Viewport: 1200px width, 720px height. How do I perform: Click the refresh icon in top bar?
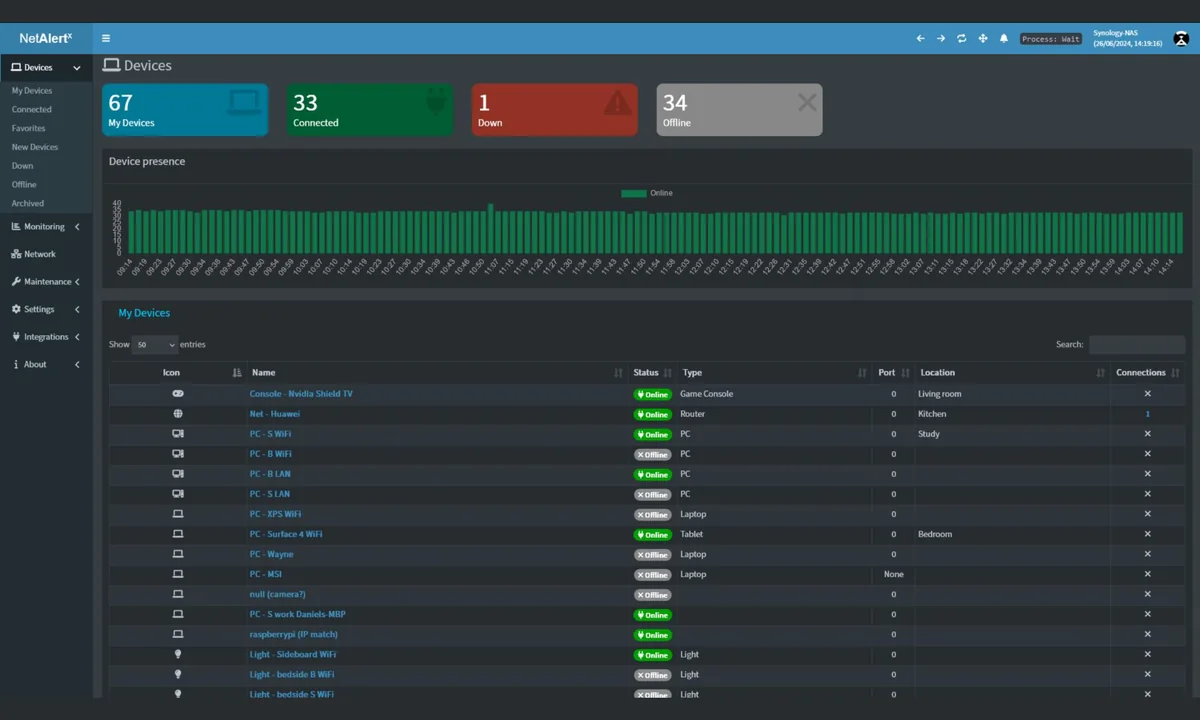tap(962, 38)
